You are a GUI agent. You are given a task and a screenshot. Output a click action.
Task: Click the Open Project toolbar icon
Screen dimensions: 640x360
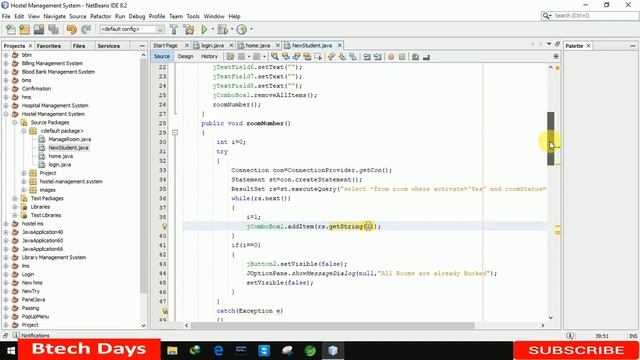[39, 29]
